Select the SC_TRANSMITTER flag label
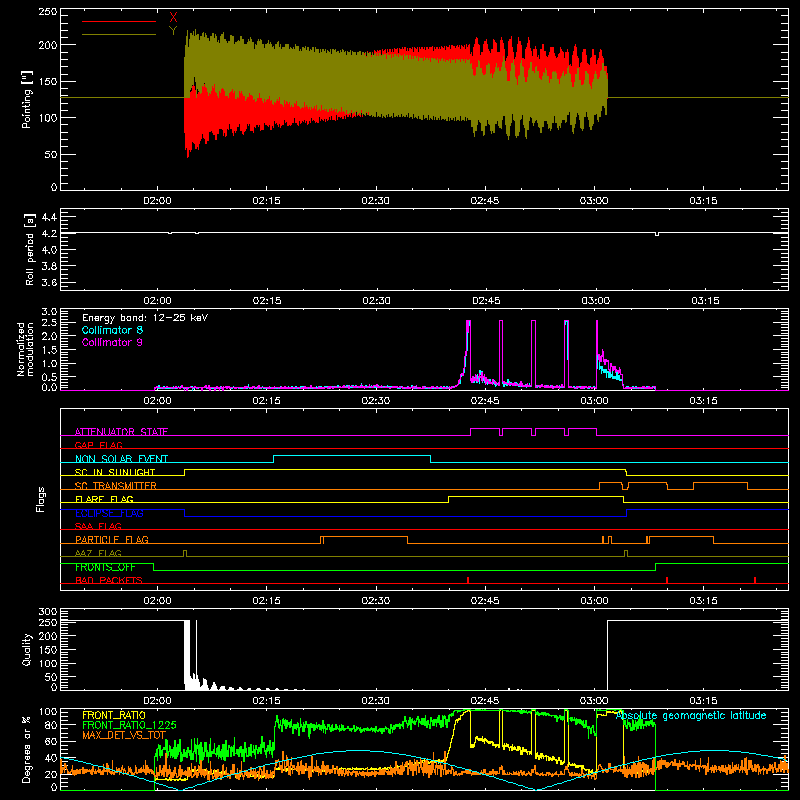 click(115, 486)
